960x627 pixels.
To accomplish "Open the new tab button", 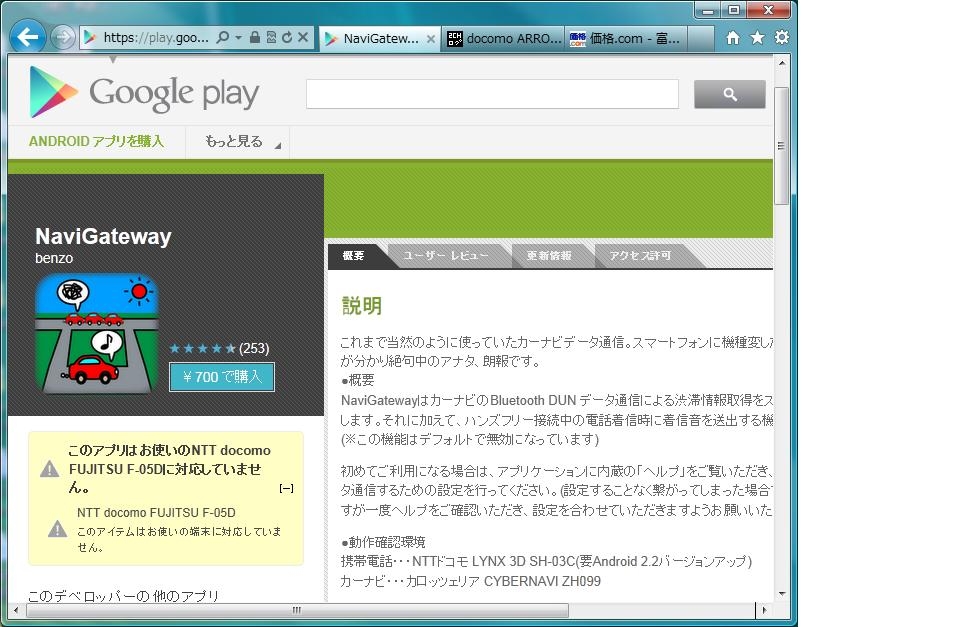I will 701,39.
